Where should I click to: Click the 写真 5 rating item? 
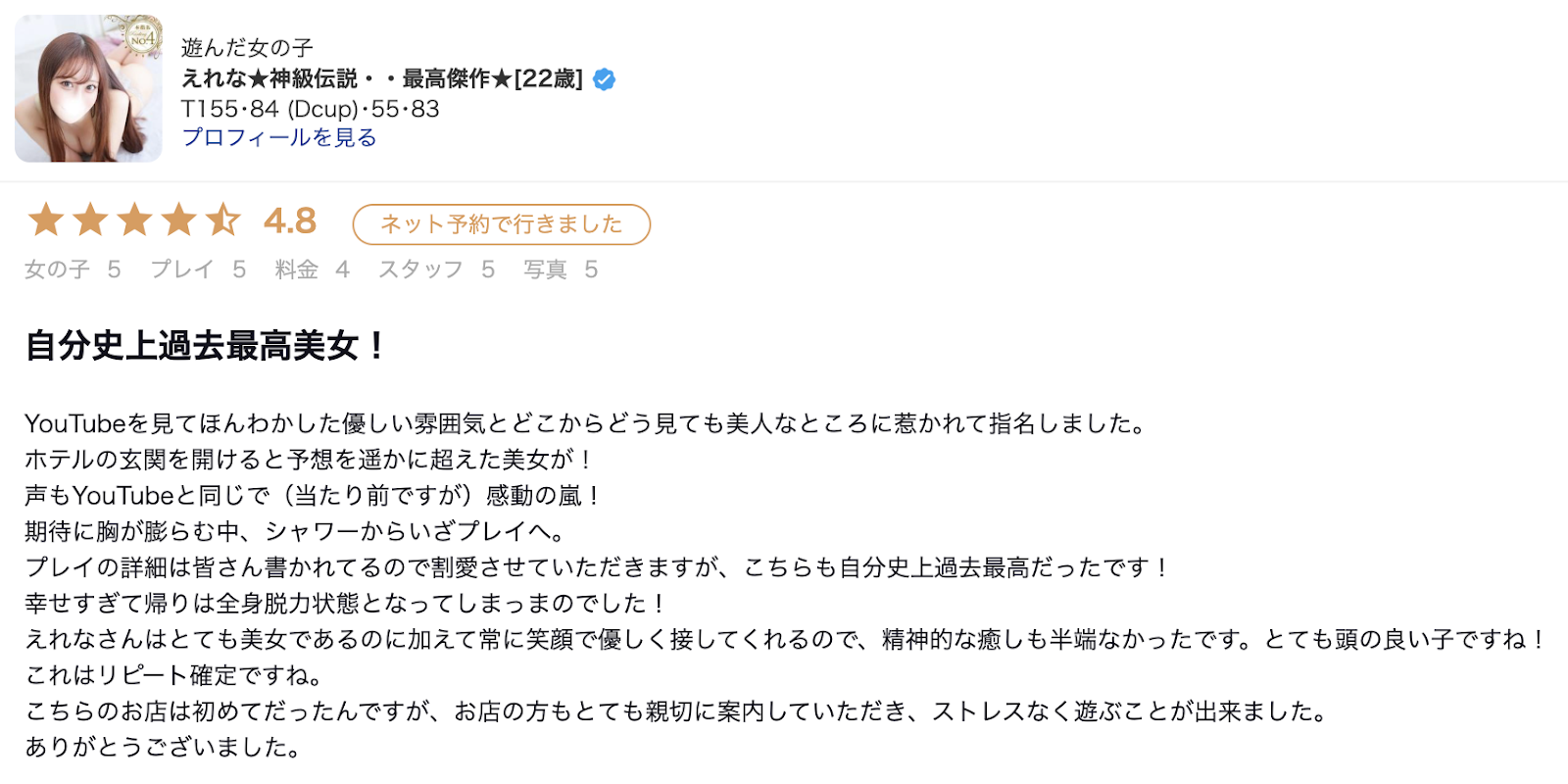click(x=561, y=269)
